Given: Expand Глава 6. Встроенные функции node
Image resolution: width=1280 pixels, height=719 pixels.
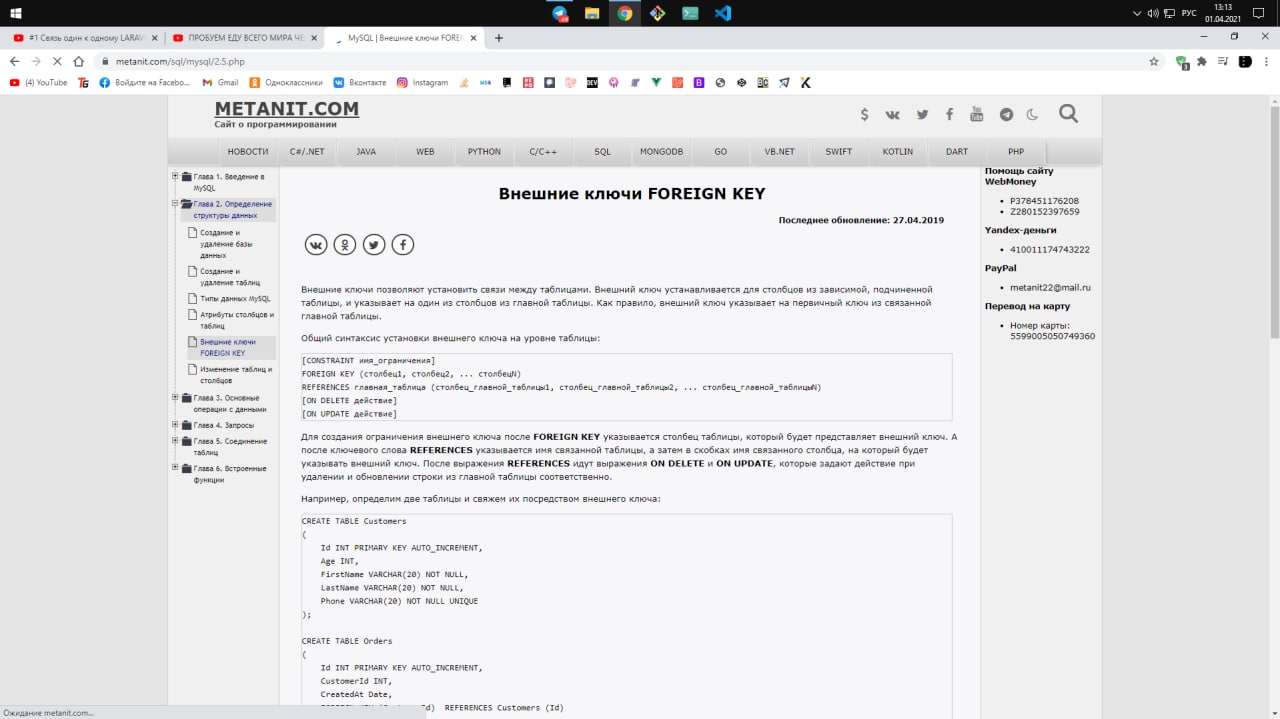Looking at the screenshot, I should [x=175, y=468].
